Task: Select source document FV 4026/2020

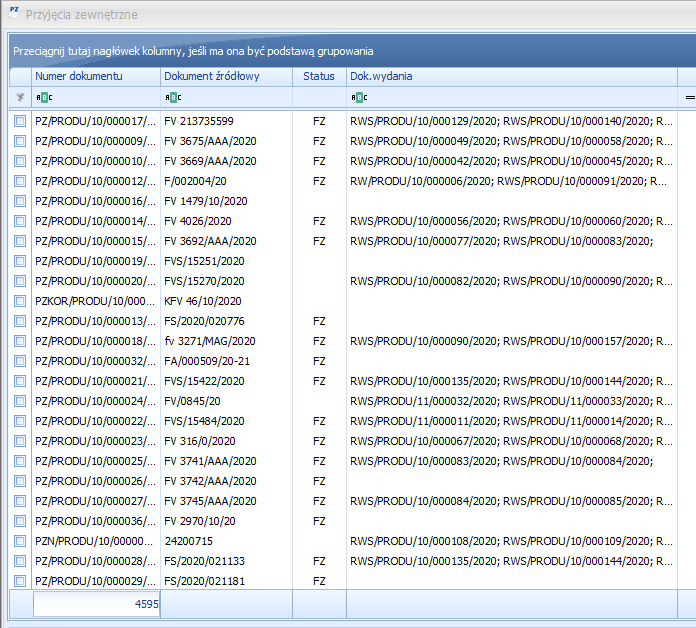Action: coord(198,221)
